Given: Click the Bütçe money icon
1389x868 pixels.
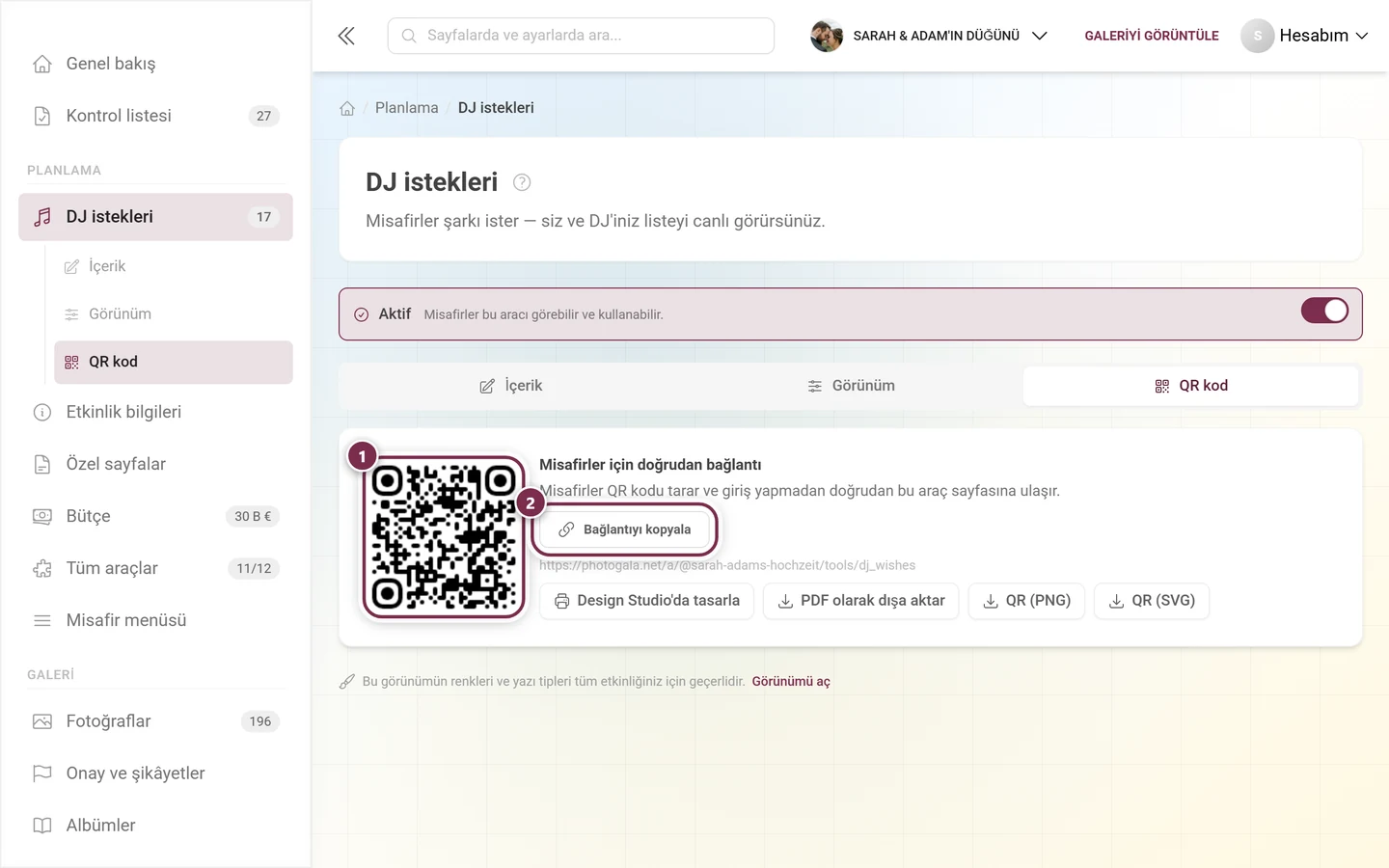Looking at the screenshot, I should coord(42,516).
